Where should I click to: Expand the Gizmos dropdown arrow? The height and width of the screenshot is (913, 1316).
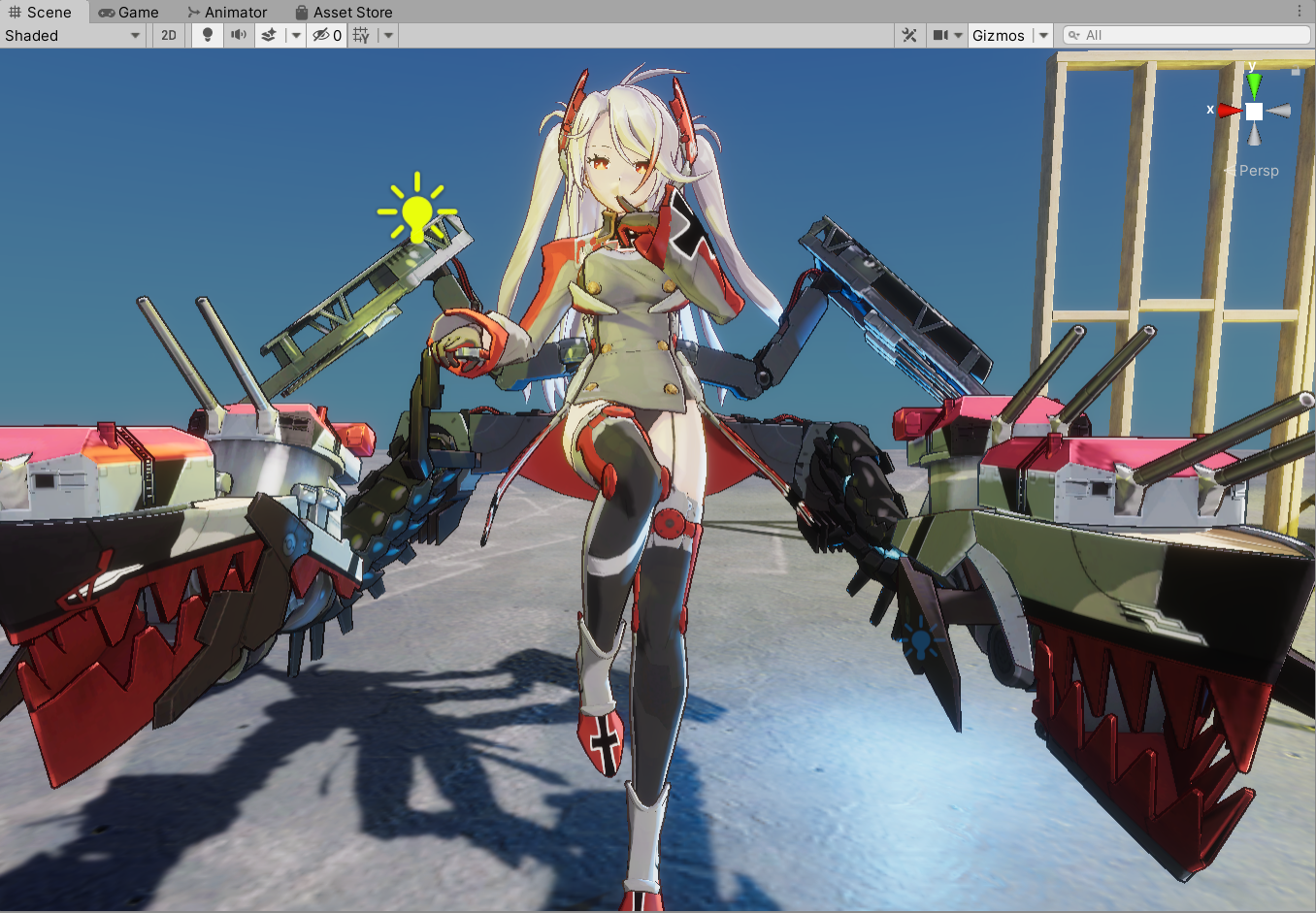click(x=1043, y=35)
